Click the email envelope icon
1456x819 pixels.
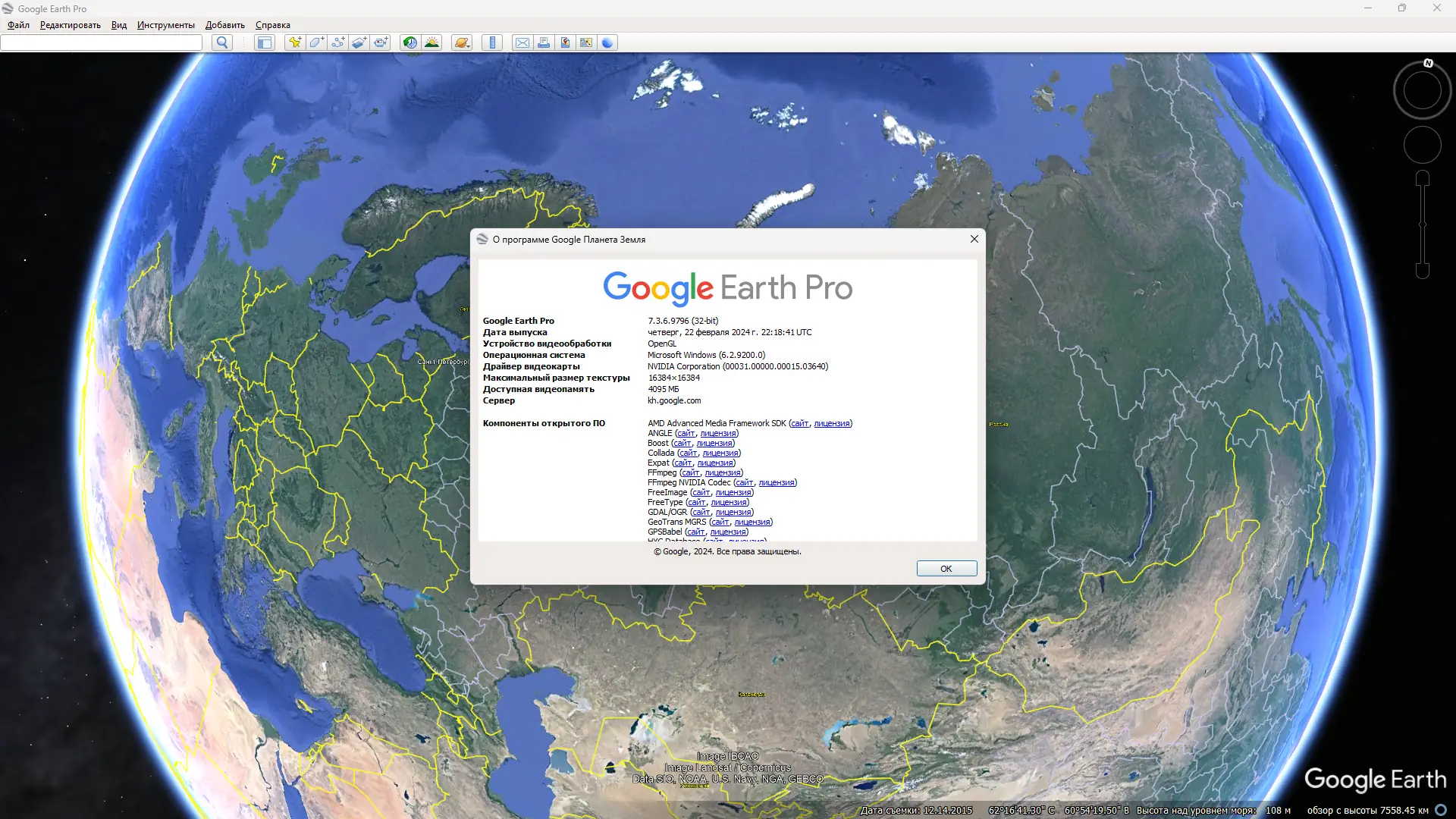point(522,42)
